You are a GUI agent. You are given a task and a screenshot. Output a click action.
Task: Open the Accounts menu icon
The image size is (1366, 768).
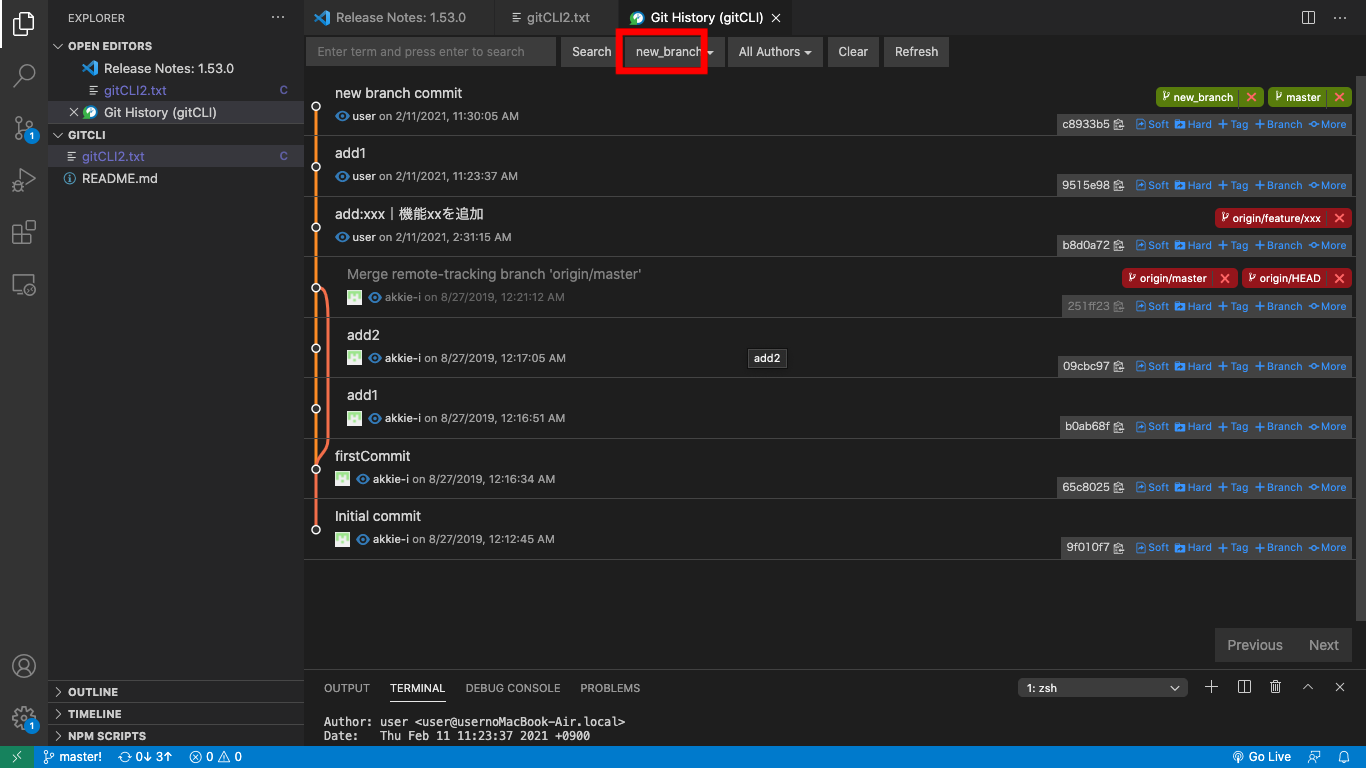(24, 666)
